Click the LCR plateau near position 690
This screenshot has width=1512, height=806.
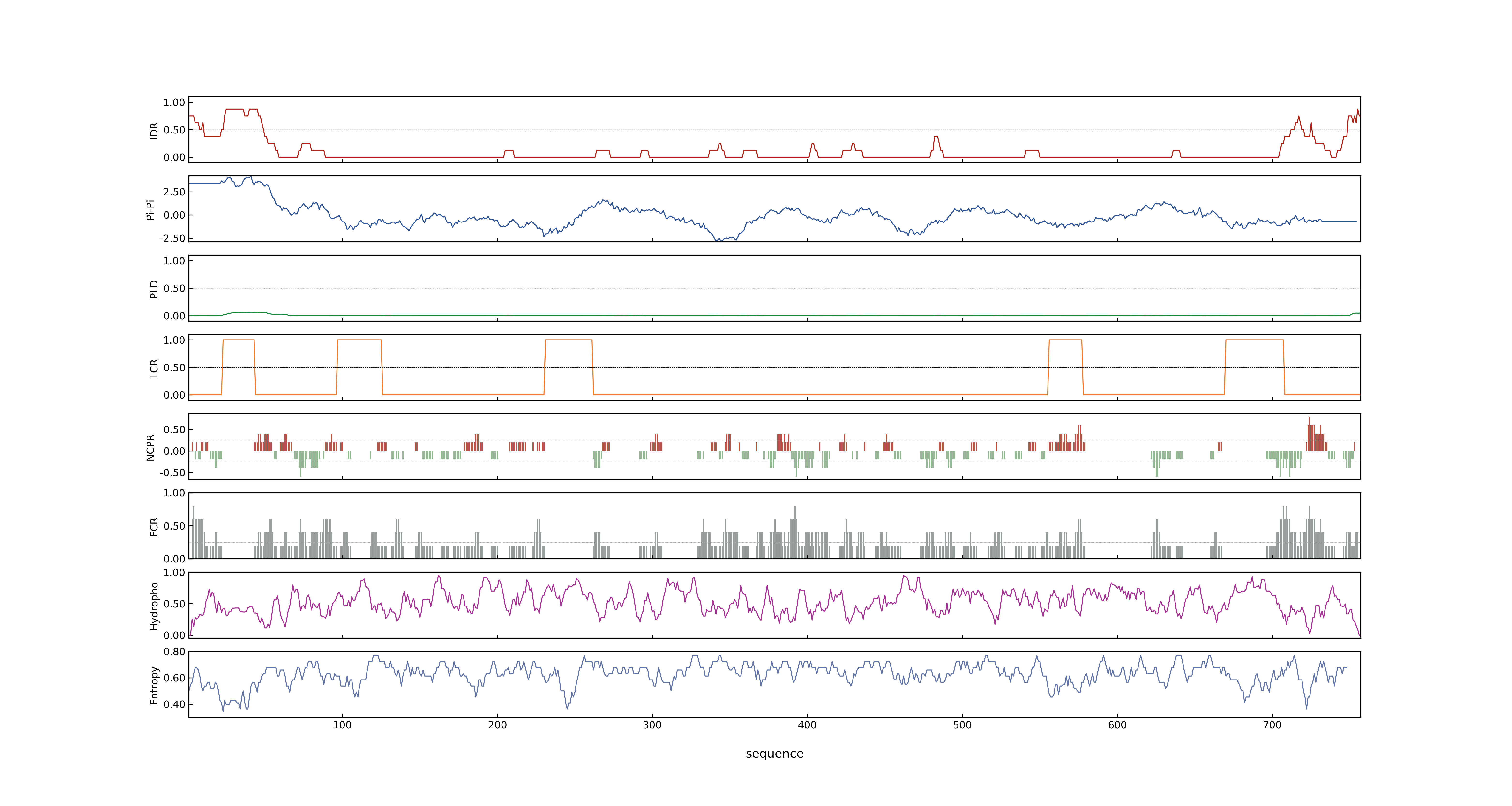click(1254, 340)
